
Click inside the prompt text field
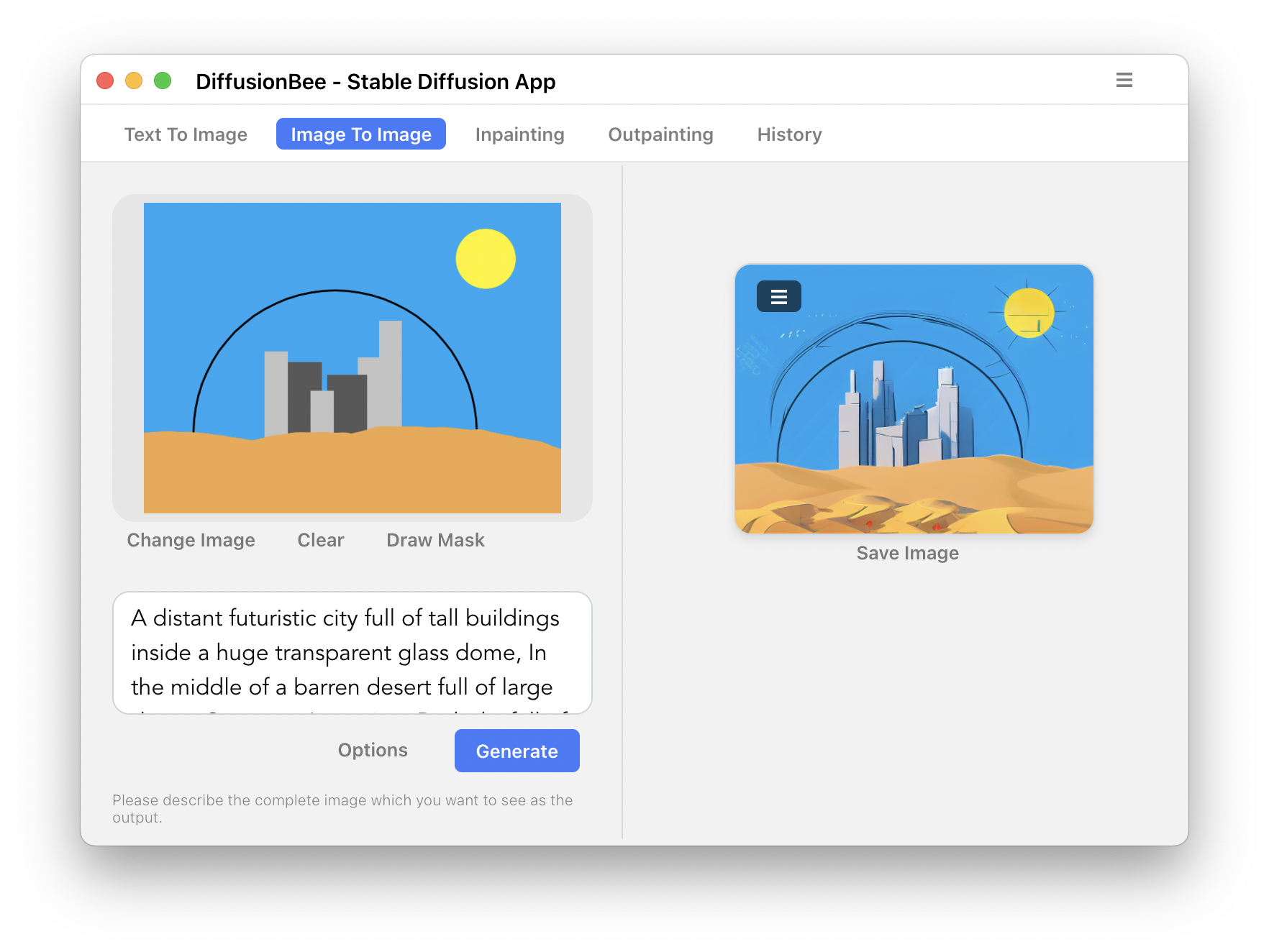point(351,652)
